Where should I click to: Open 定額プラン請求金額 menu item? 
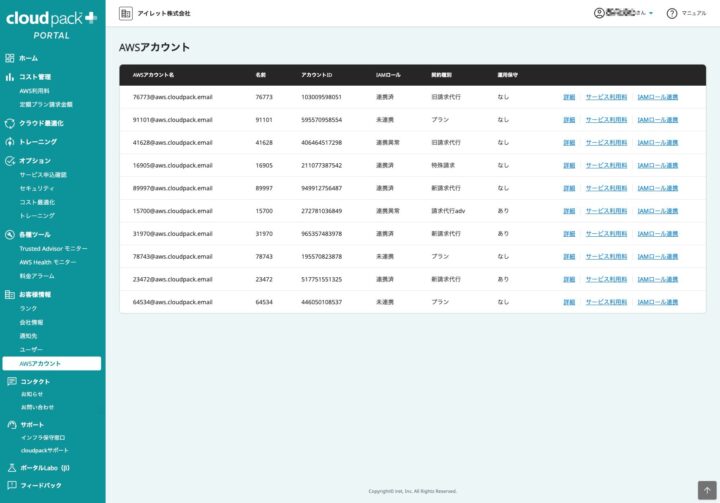click(46, 104)
